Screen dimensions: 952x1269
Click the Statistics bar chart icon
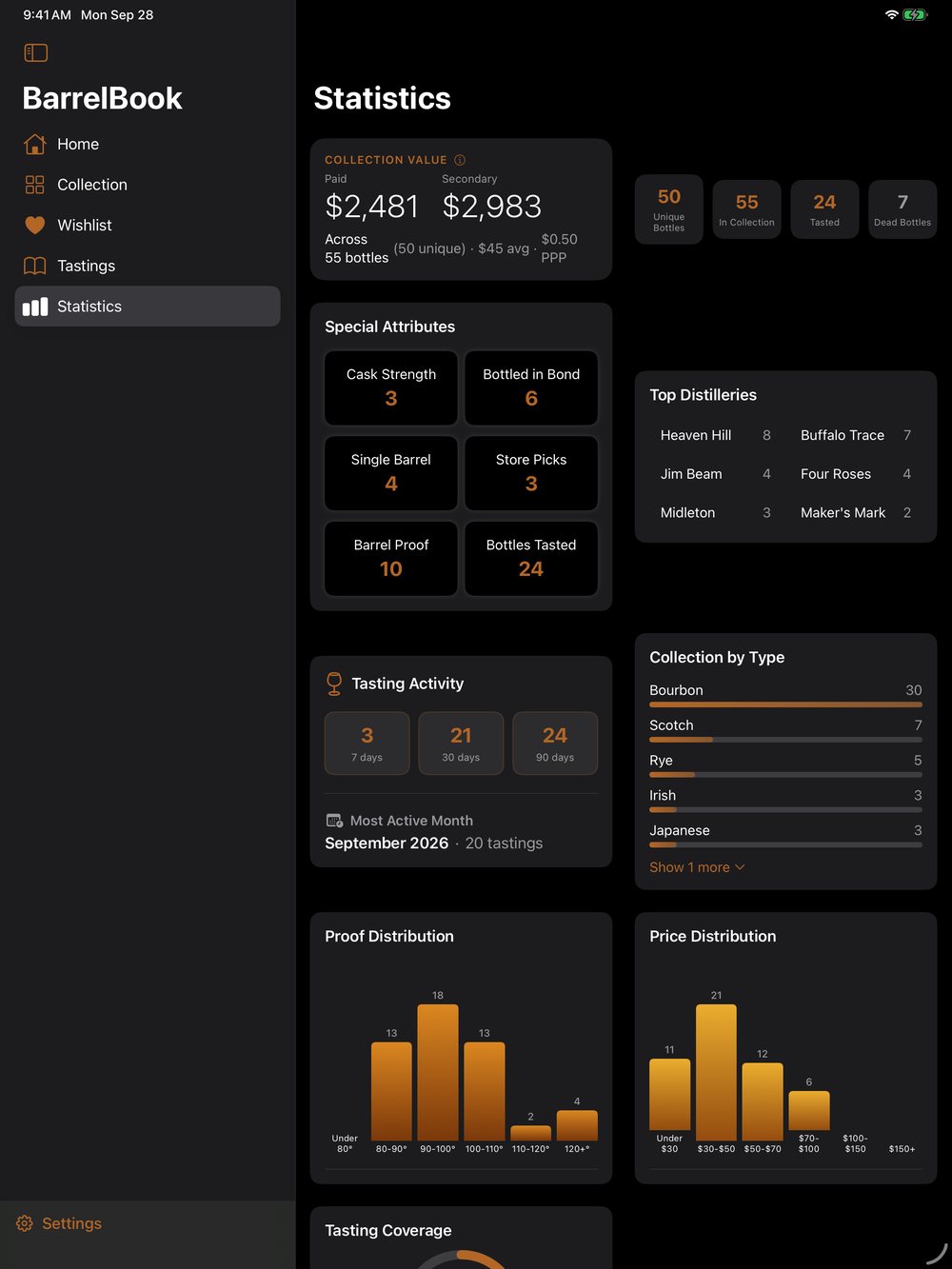(x=34, y=307)
